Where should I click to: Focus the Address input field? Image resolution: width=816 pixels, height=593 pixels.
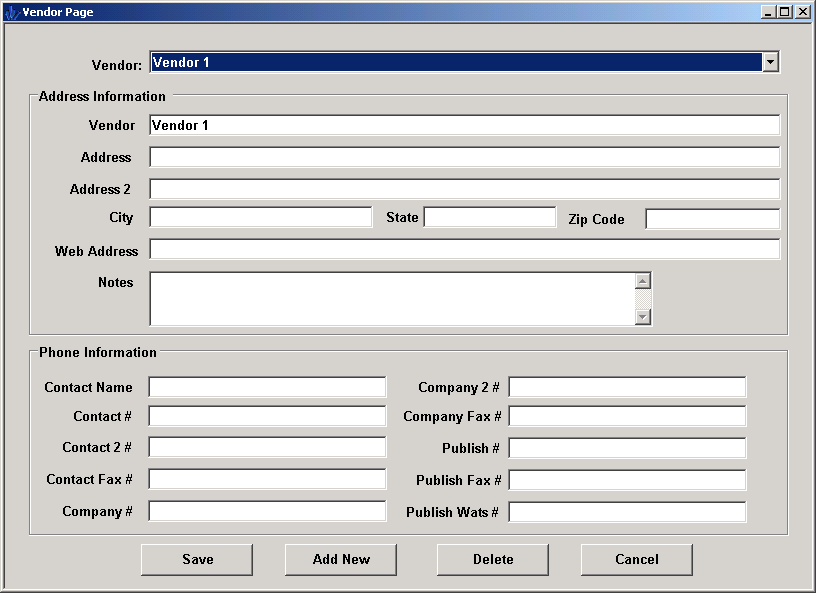[464, 157]
